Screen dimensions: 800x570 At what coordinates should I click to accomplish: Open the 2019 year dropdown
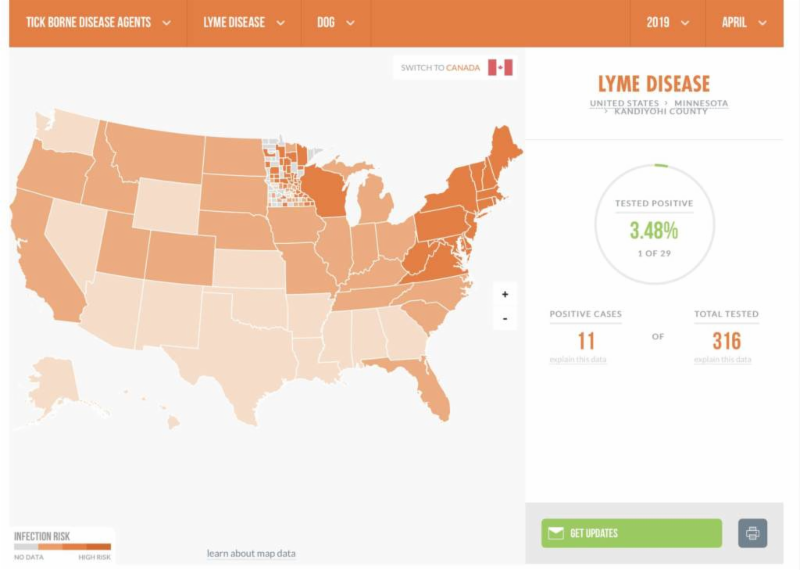tap(667, 23)
